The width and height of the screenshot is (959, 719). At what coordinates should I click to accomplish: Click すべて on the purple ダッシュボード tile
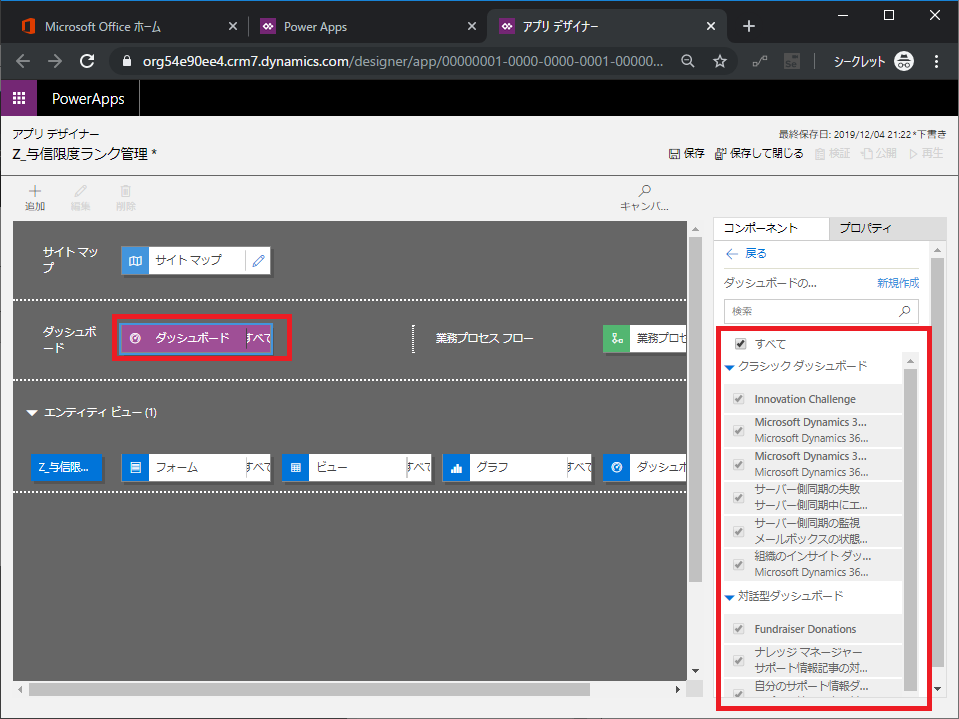(259, 338)
